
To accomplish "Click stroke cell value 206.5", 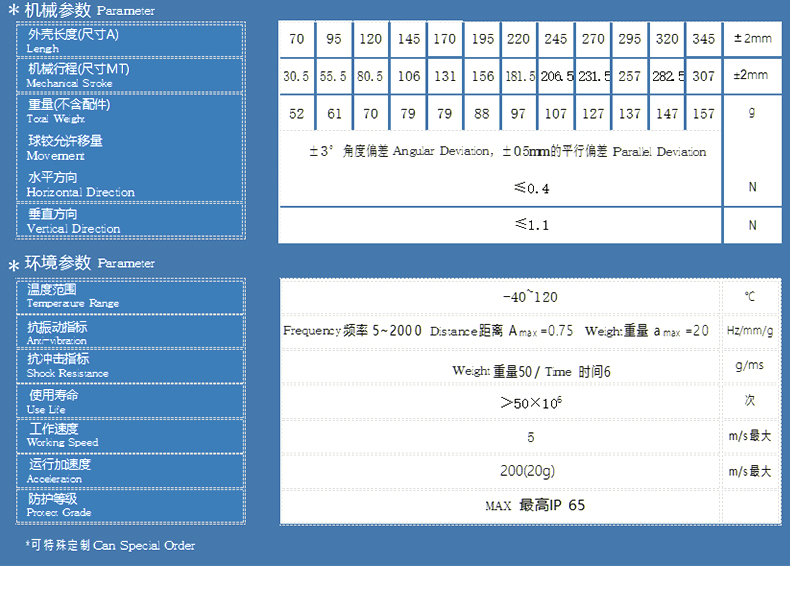I will point(557,76).
